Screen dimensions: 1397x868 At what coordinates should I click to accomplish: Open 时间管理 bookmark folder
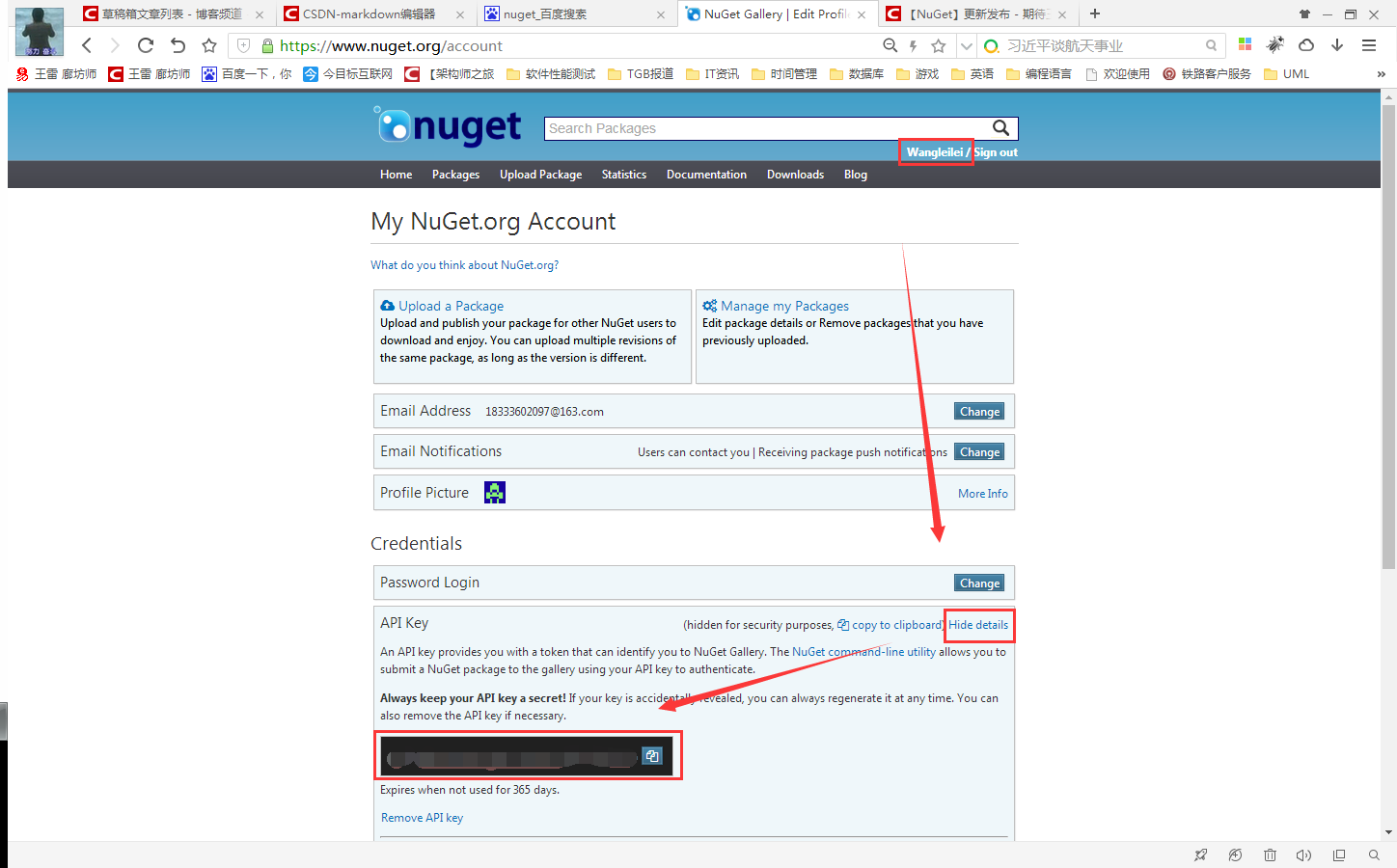(x=784, y=74)
